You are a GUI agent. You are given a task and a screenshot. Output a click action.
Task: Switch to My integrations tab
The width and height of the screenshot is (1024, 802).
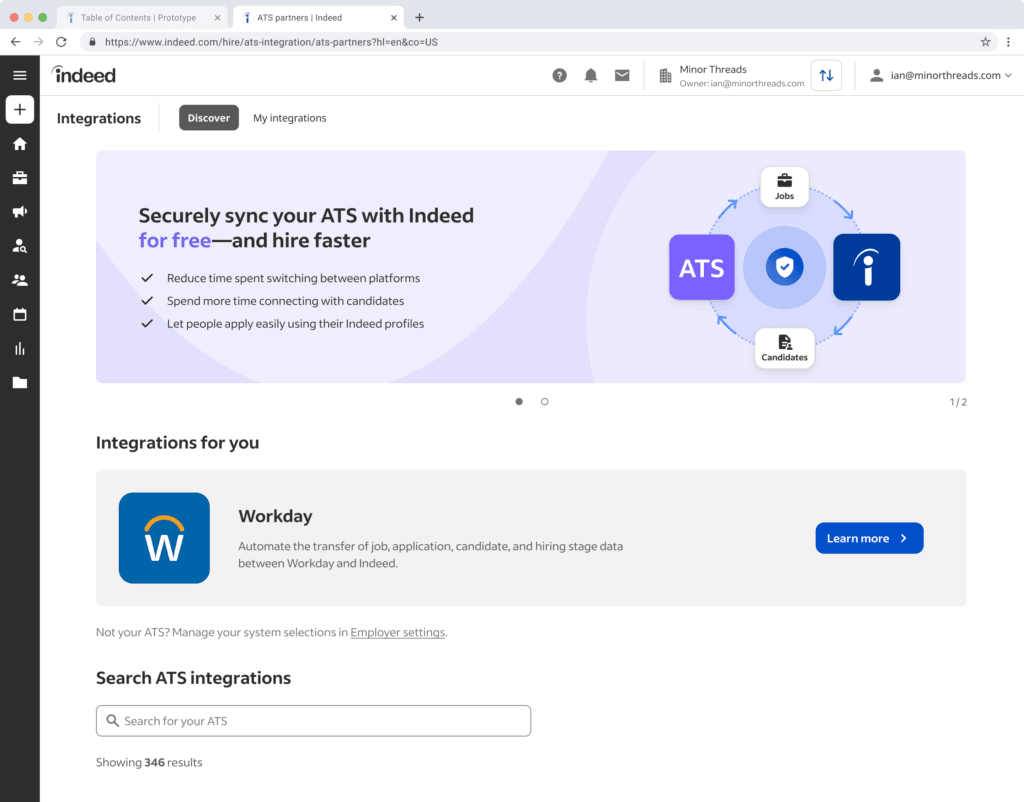(x=289, y=118)
